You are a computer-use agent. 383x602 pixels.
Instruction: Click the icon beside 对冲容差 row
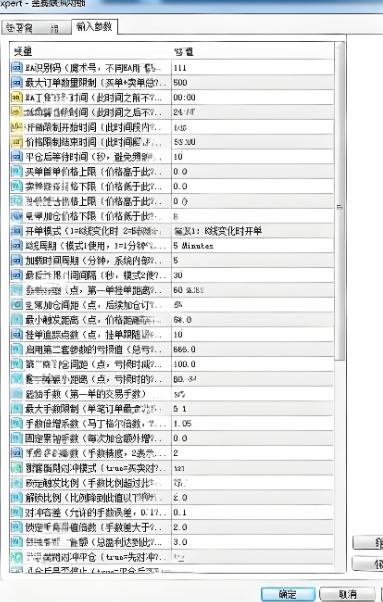[x=17, y=512]
